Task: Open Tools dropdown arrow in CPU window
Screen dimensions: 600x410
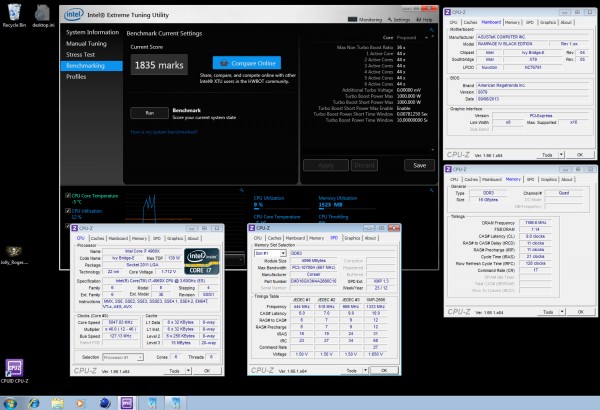Action: [x=189, y=371]
